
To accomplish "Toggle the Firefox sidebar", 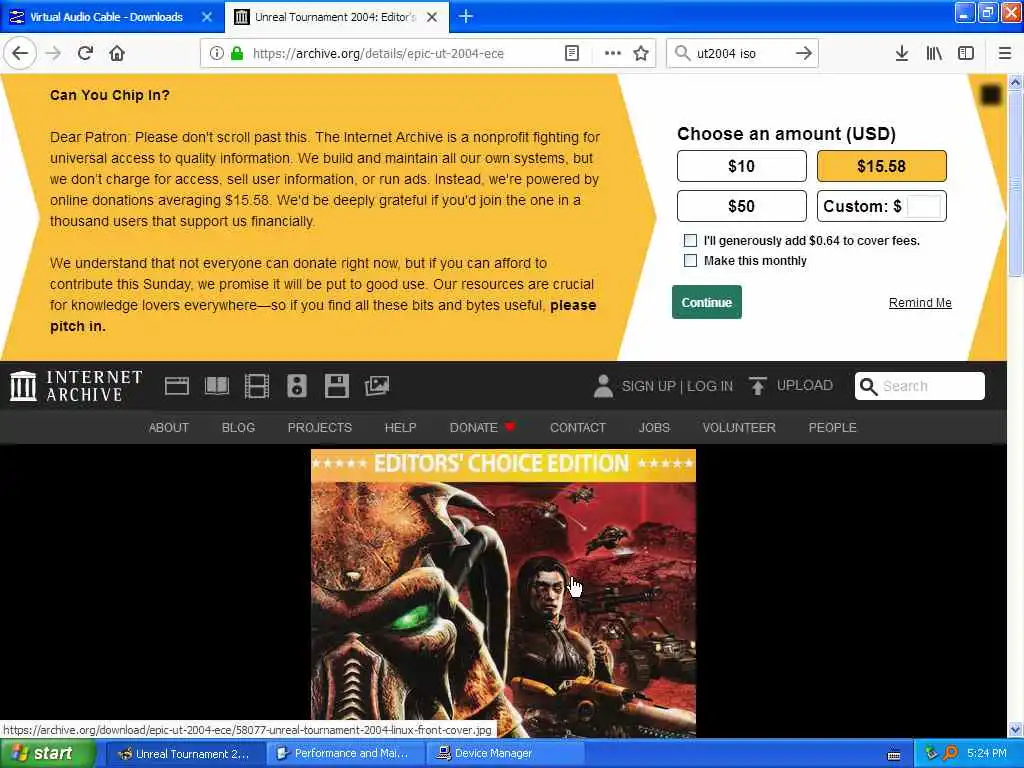I will coord(966,53).
